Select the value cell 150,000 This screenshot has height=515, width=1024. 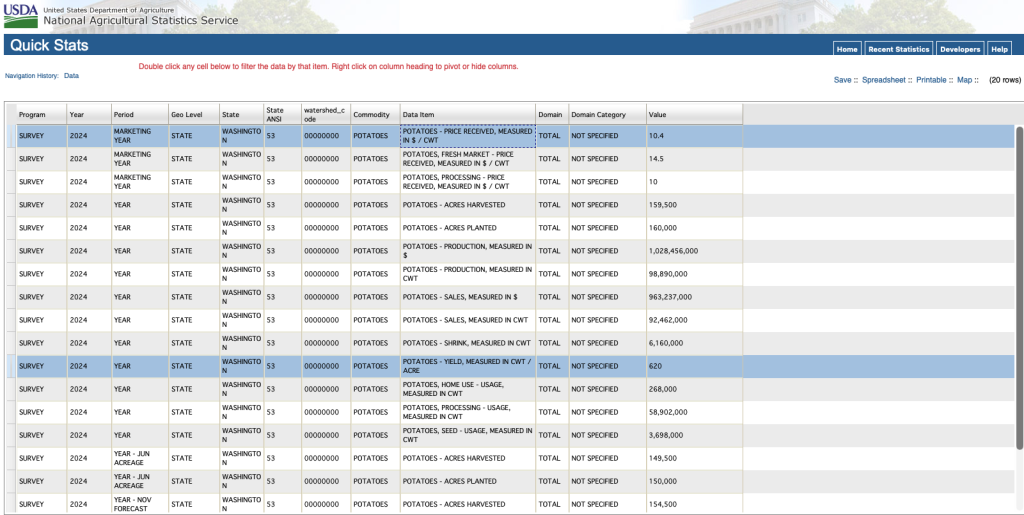pos(694,481)
